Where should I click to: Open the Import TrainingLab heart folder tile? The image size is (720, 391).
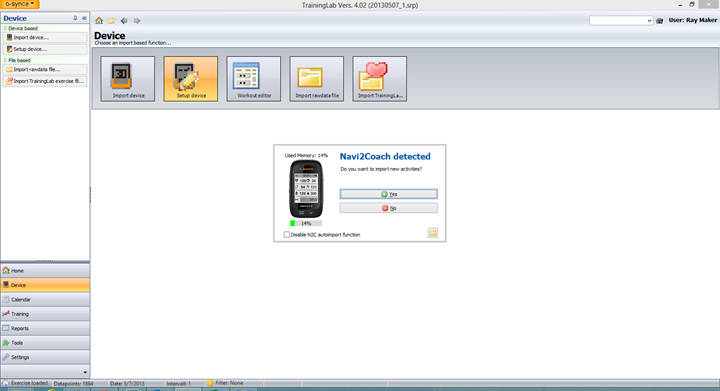point(379,79)
